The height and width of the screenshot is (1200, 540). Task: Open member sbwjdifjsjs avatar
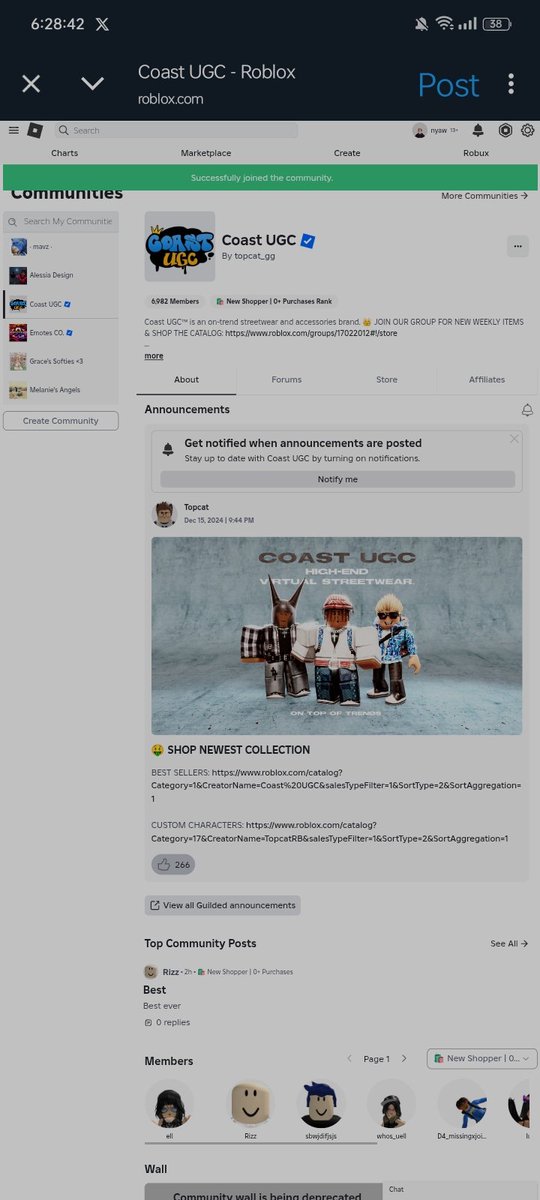[323, 1104]
